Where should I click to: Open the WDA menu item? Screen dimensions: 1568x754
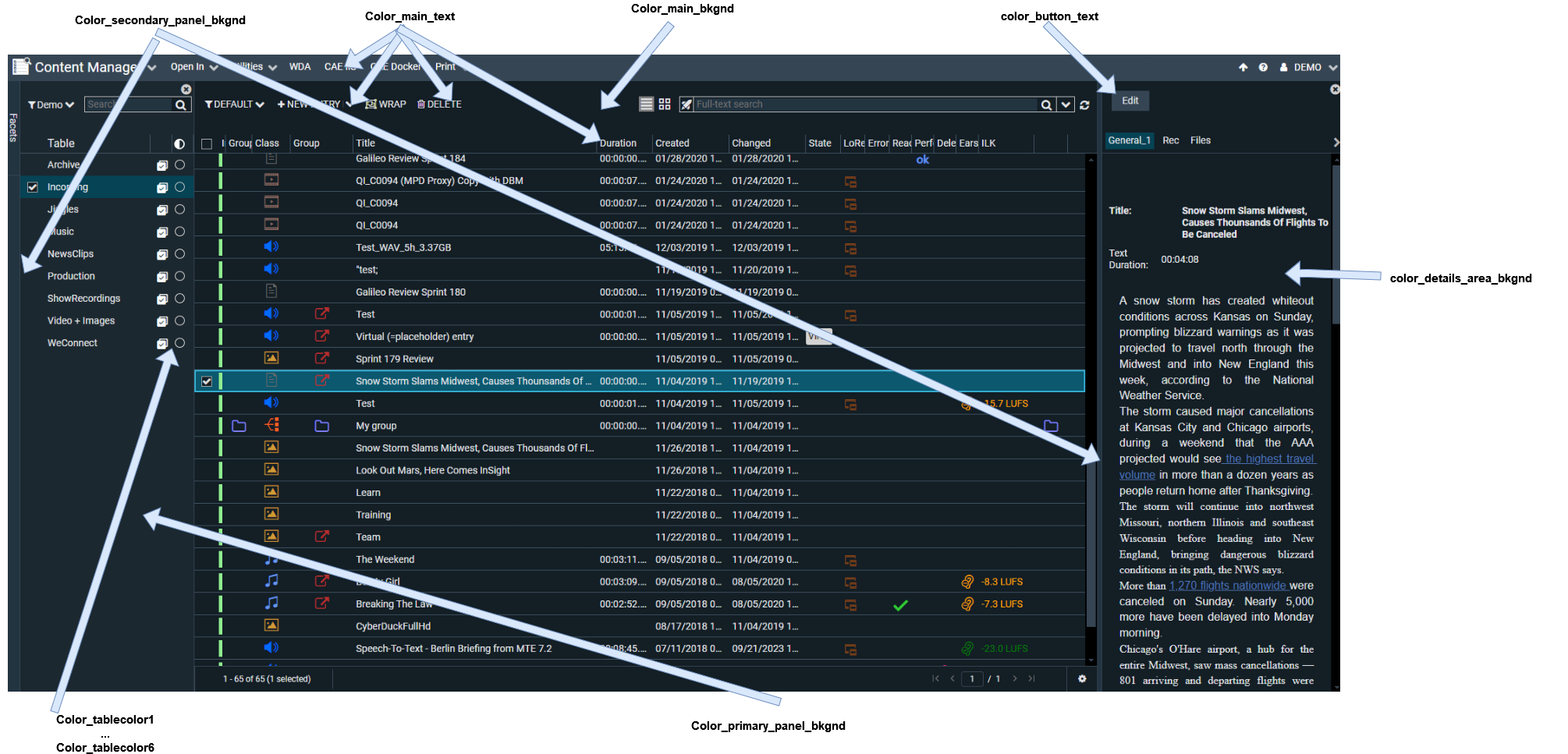(300, 67)
